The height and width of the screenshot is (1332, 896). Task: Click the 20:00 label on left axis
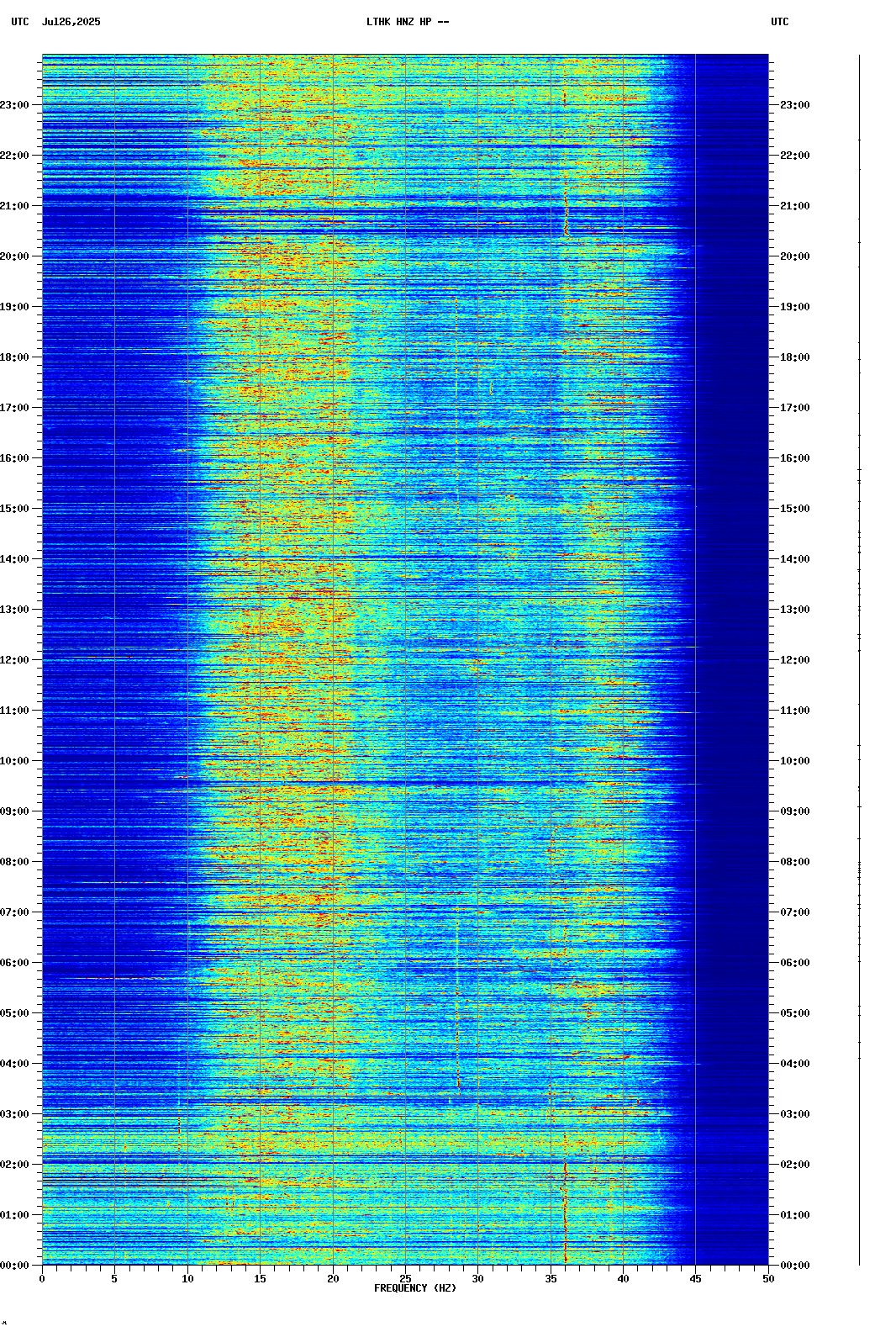coord(14,256)
